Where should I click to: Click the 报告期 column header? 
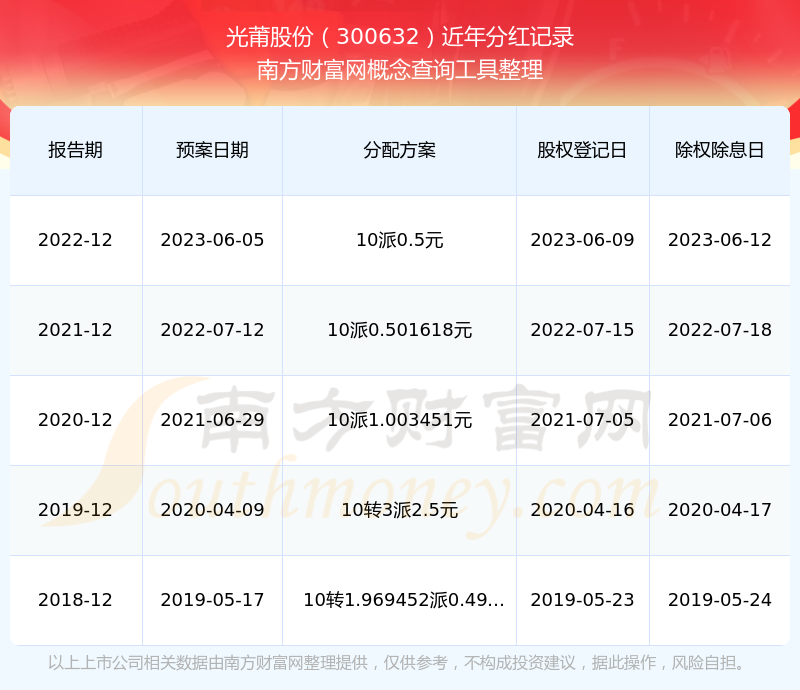click(76, 150)
